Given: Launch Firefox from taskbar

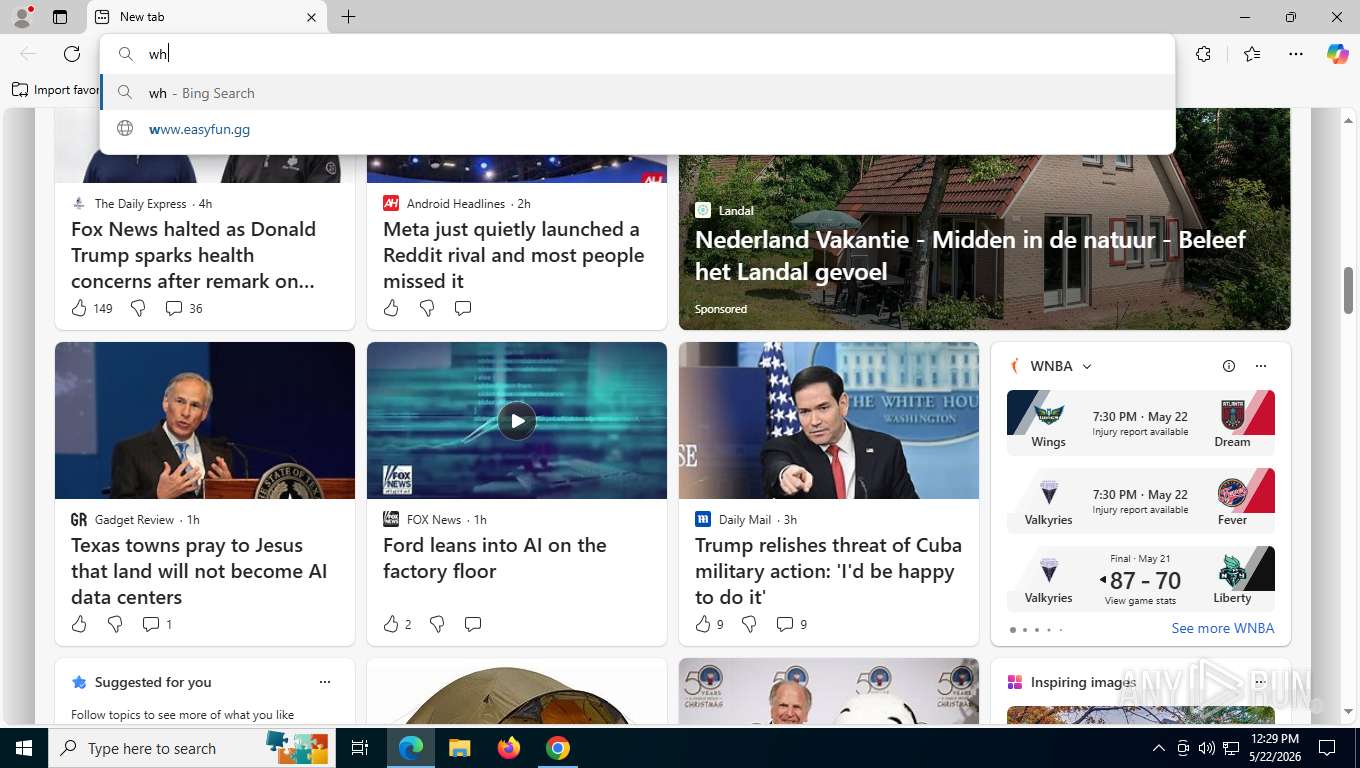Looking at the screenshot, I should tap(509, 748).
